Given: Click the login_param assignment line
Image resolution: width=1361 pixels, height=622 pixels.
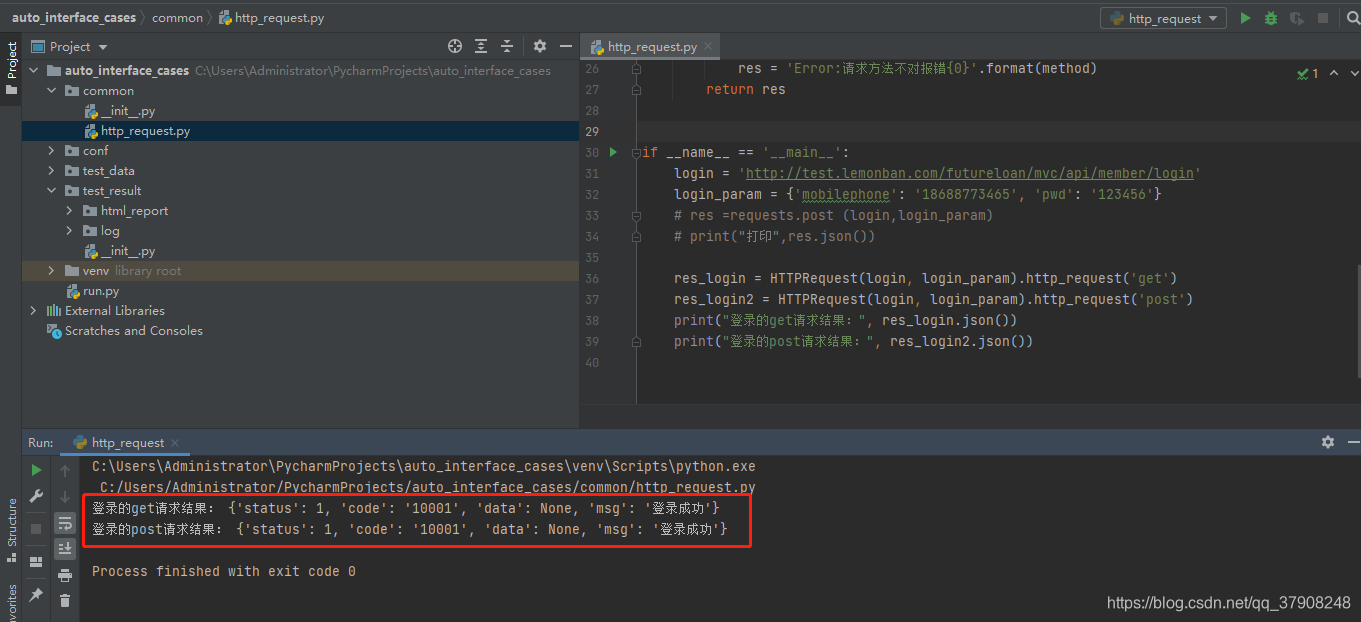Looking at the screenshot, I should pyautogui.click(x=918, y=194).
